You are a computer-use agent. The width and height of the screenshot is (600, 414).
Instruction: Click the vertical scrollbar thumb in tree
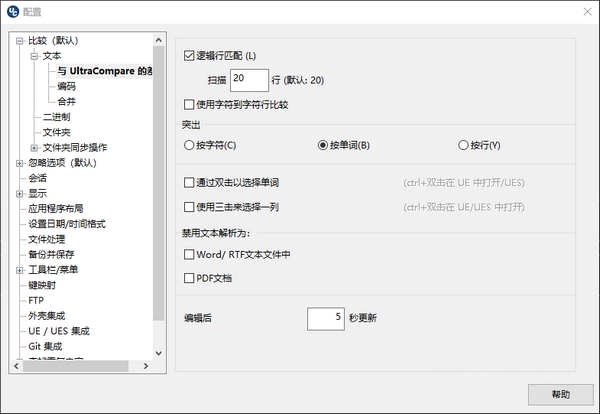point(159,183)
